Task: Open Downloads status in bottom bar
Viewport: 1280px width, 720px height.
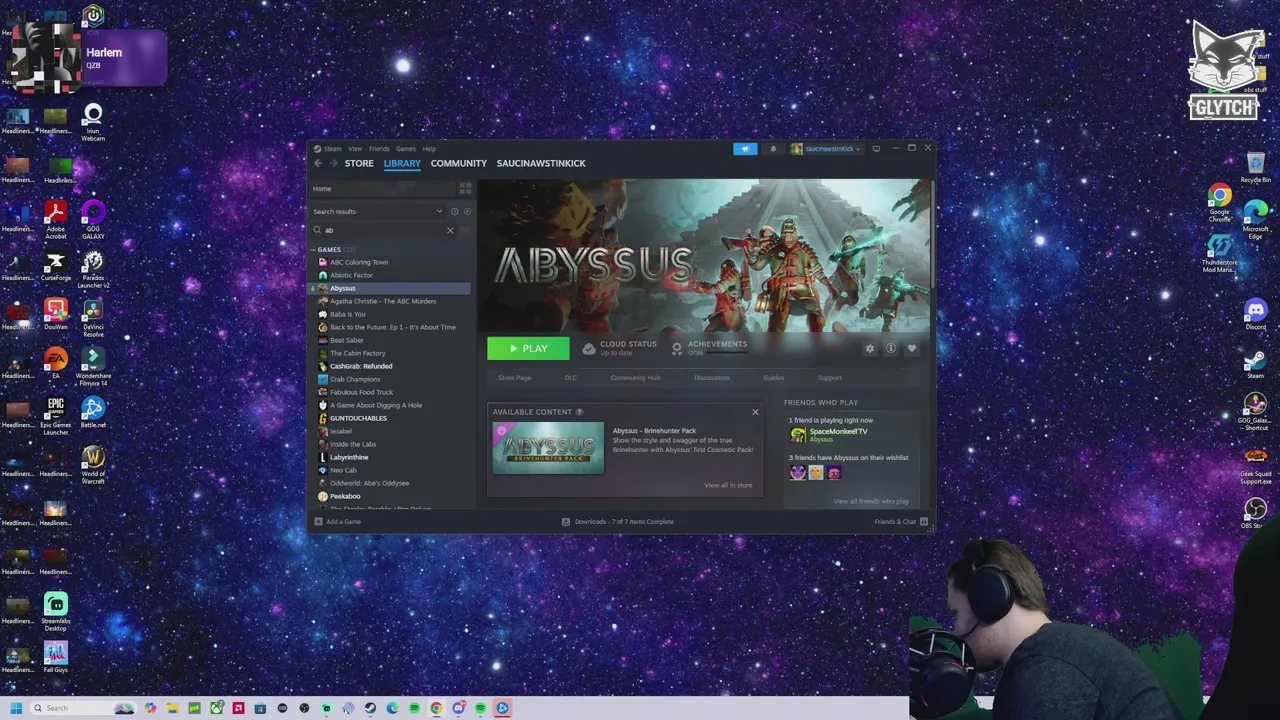Action: (x=617, y=521)
